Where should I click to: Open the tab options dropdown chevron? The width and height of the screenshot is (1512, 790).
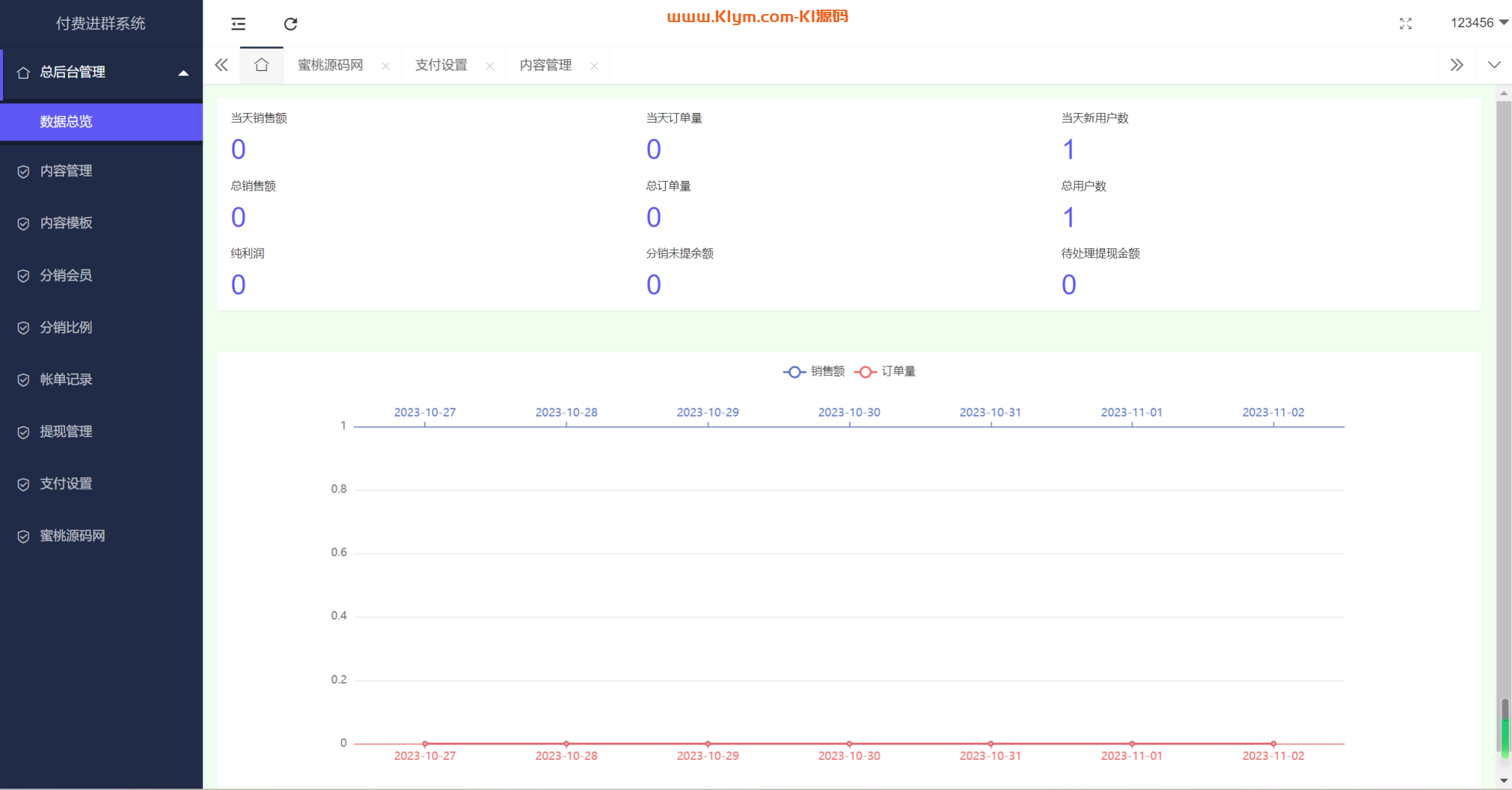(1494, 65)
